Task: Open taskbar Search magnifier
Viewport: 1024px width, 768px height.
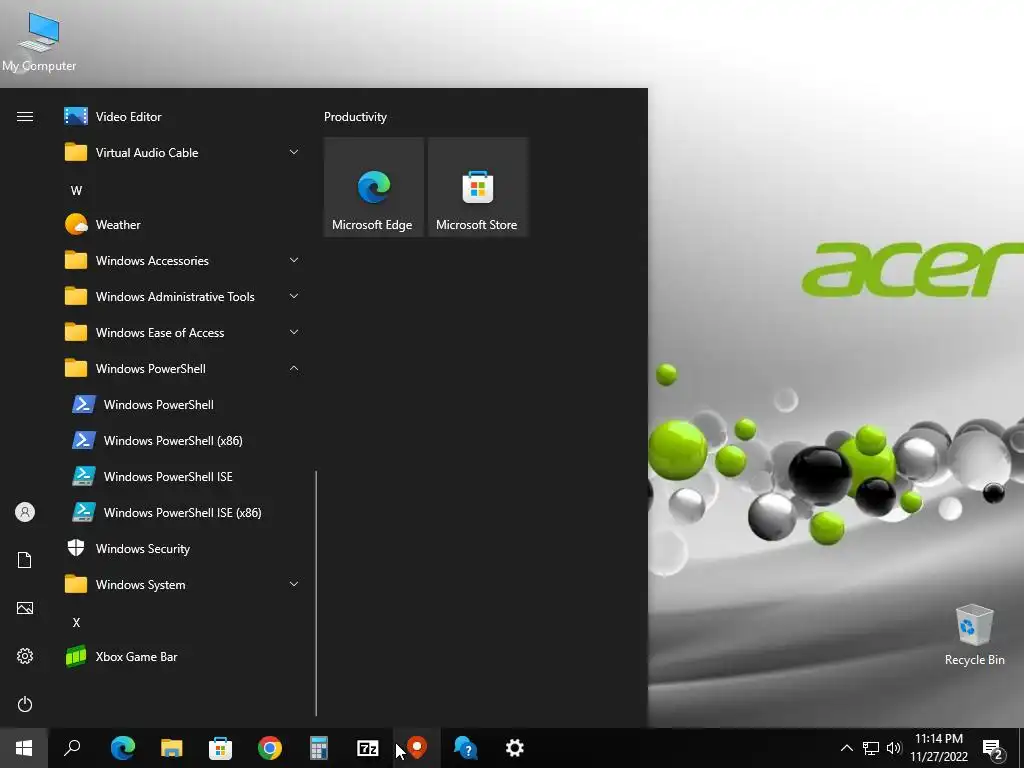Action: 72,748
